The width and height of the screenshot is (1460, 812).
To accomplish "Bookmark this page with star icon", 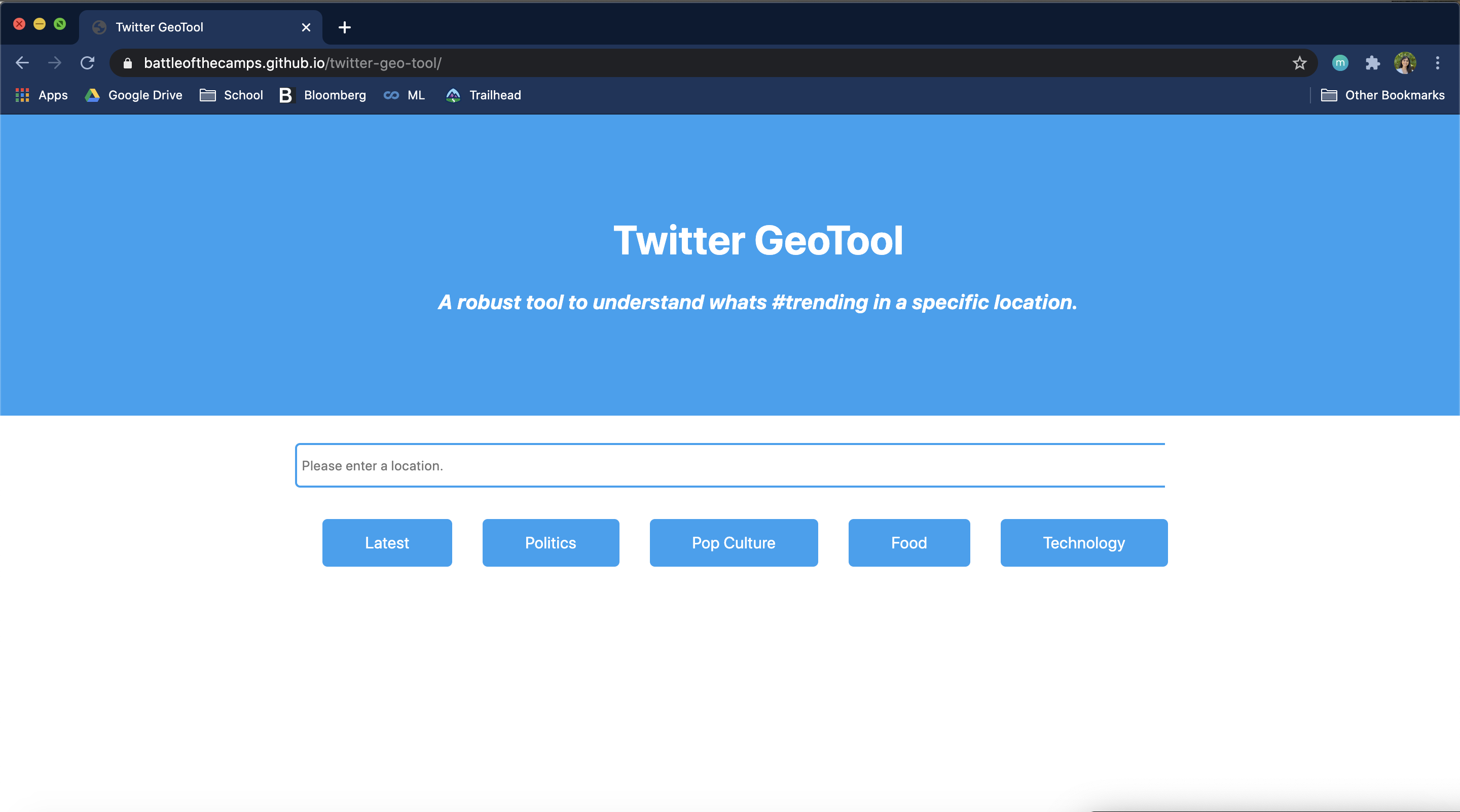I will [1299, 63].
